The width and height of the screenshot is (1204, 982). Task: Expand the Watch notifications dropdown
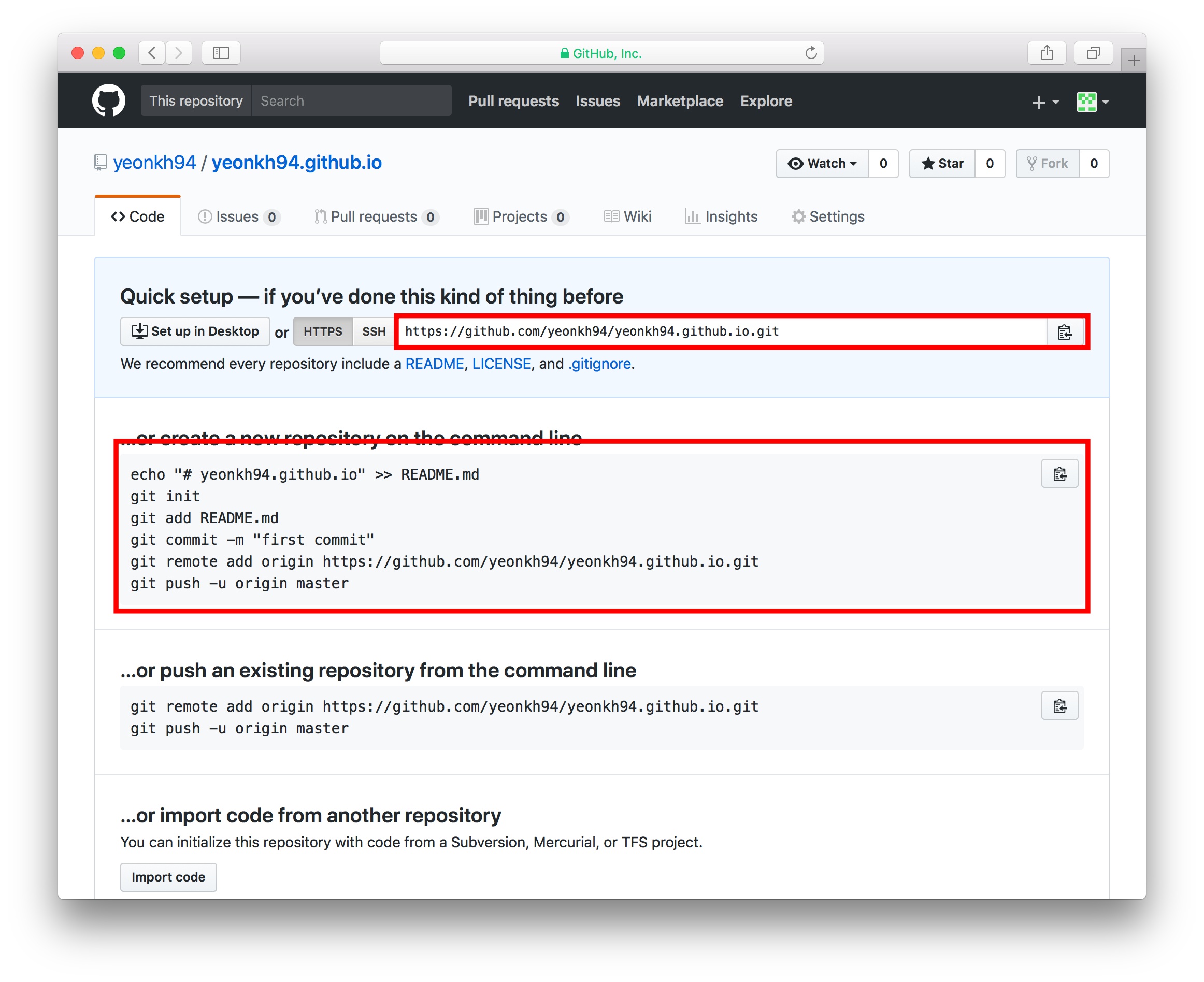pos(822,164)
